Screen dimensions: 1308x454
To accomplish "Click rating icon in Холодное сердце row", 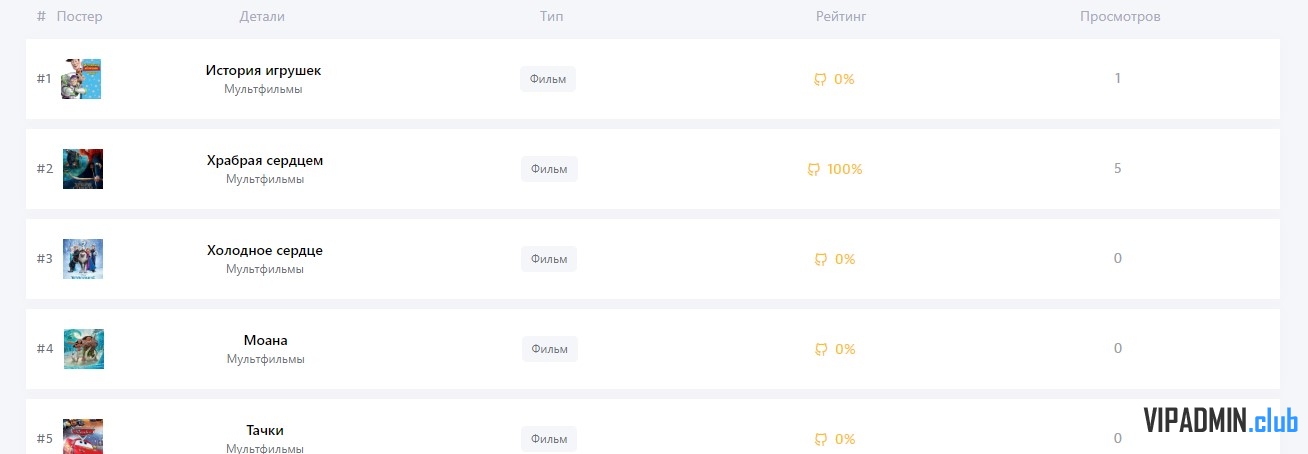I will 821,259.
